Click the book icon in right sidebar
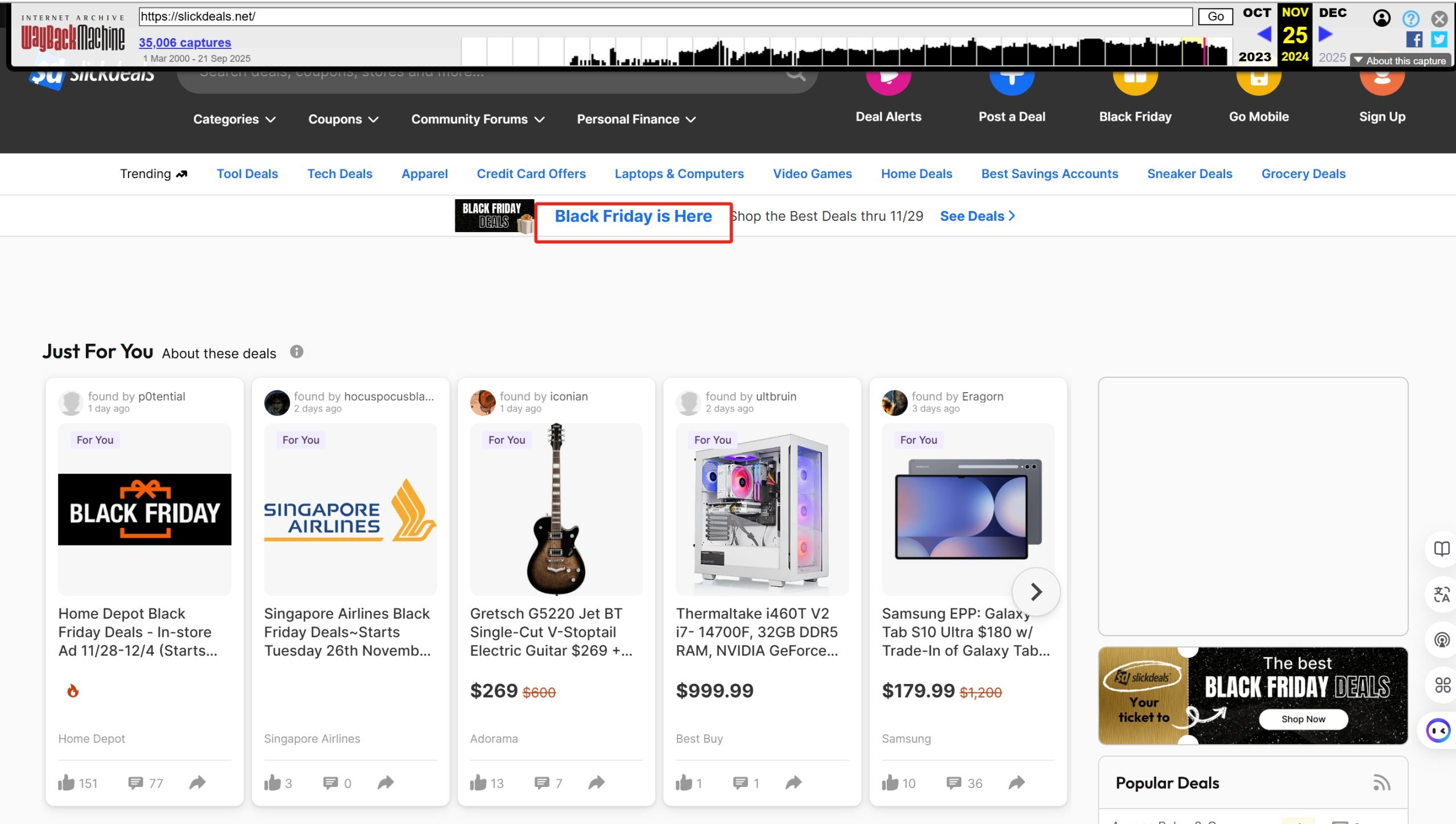The width and height of the screenshot is (1456, 824). coord(1442,549)
